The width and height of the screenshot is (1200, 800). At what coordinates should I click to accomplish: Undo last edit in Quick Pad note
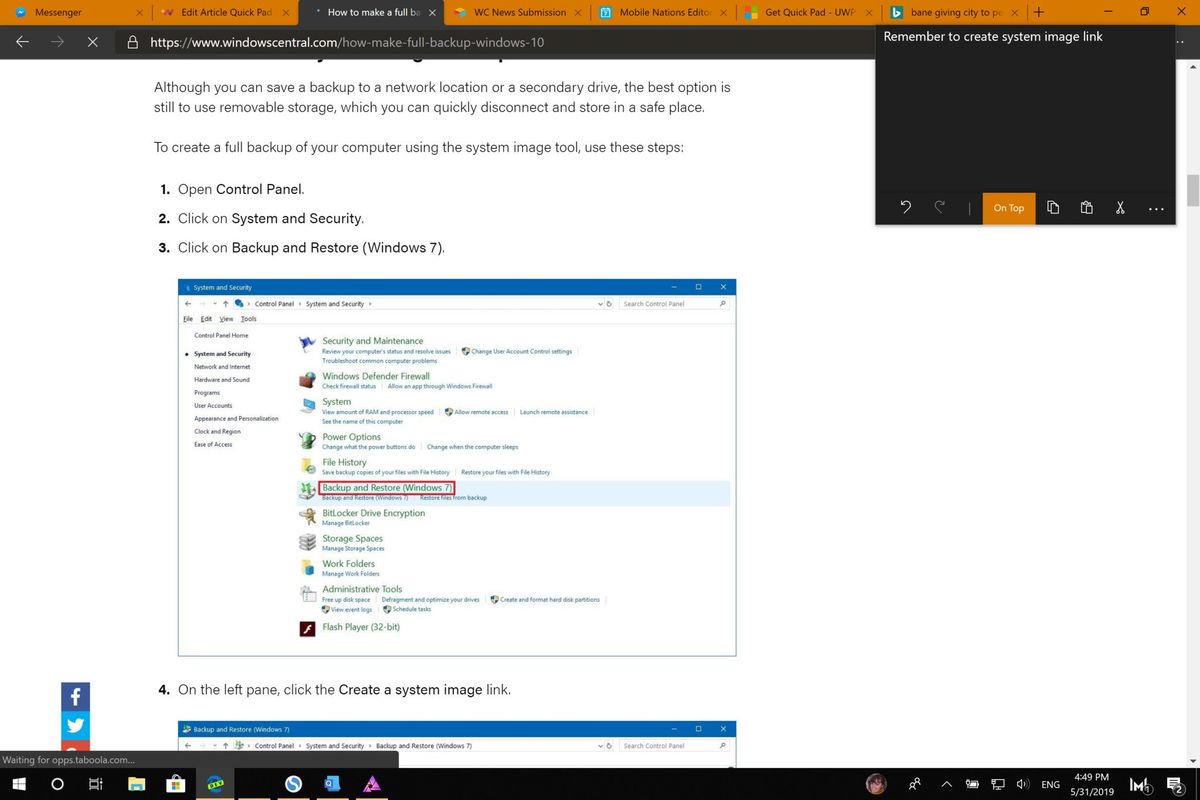[905, 207]
